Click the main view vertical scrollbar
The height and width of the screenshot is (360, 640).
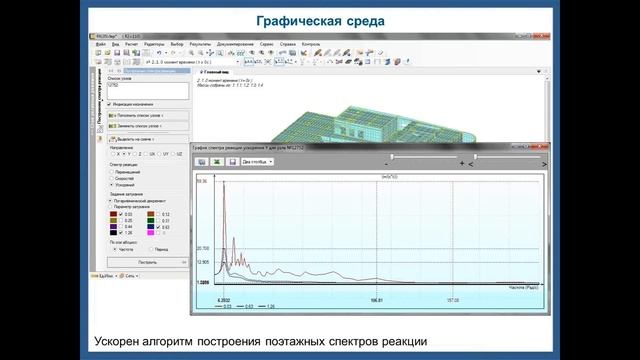[547, 109]
